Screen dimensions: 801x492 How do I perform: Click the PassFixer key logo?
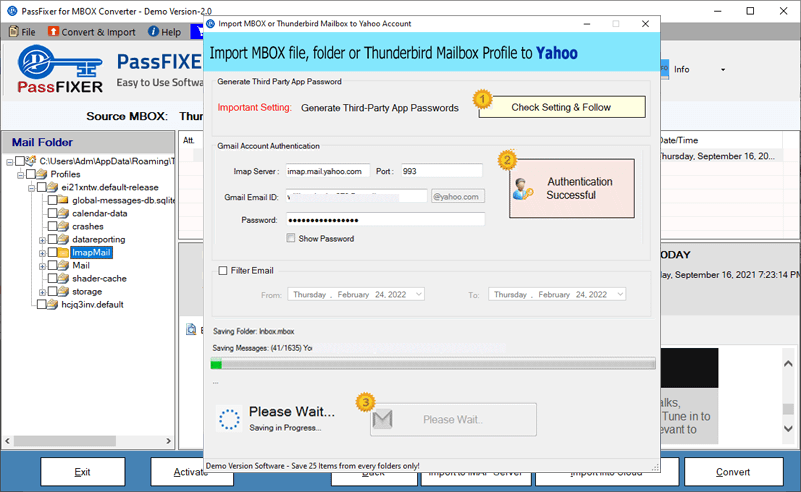60,69
